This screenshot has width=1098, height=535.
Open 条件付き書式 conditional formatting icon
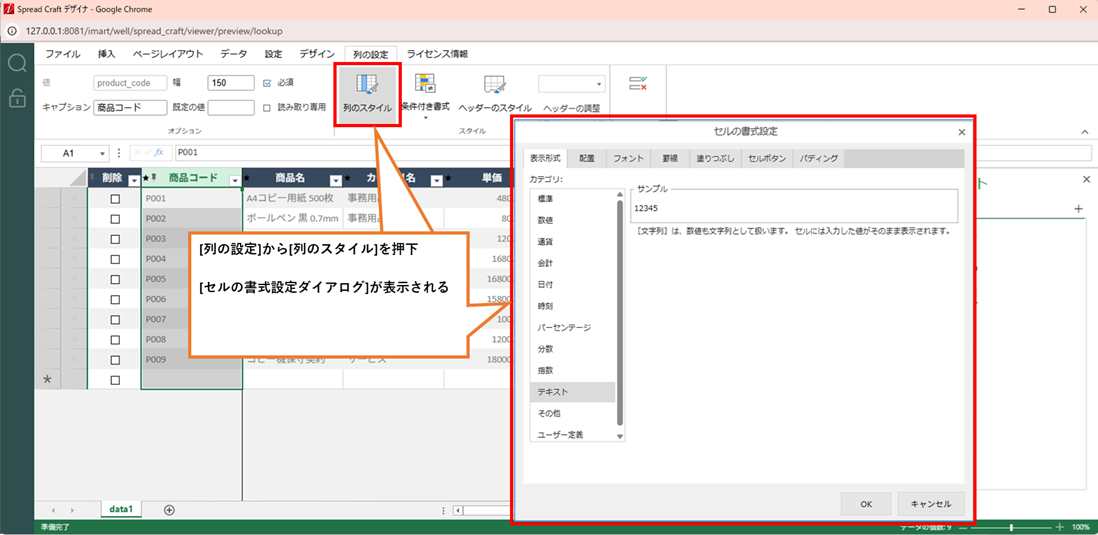(x=425, y=87)
